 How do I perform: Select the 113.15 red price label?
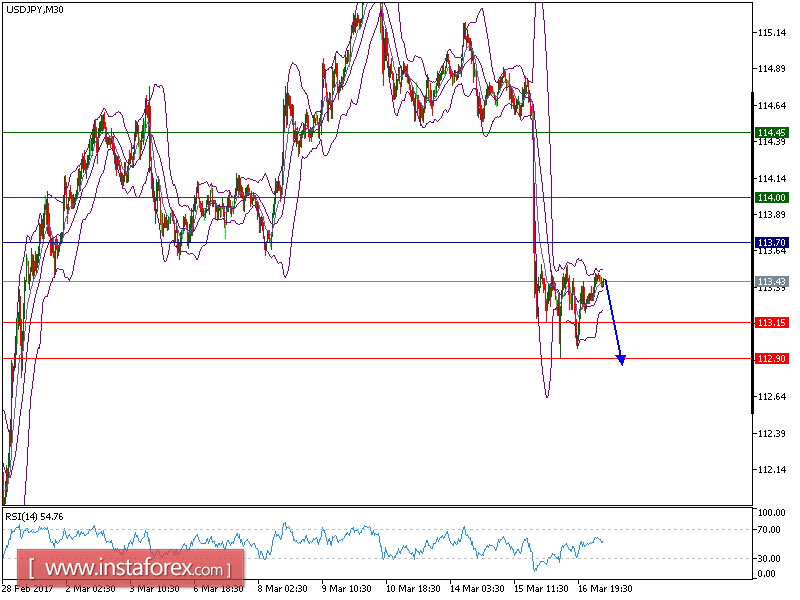tap(771, 322)
